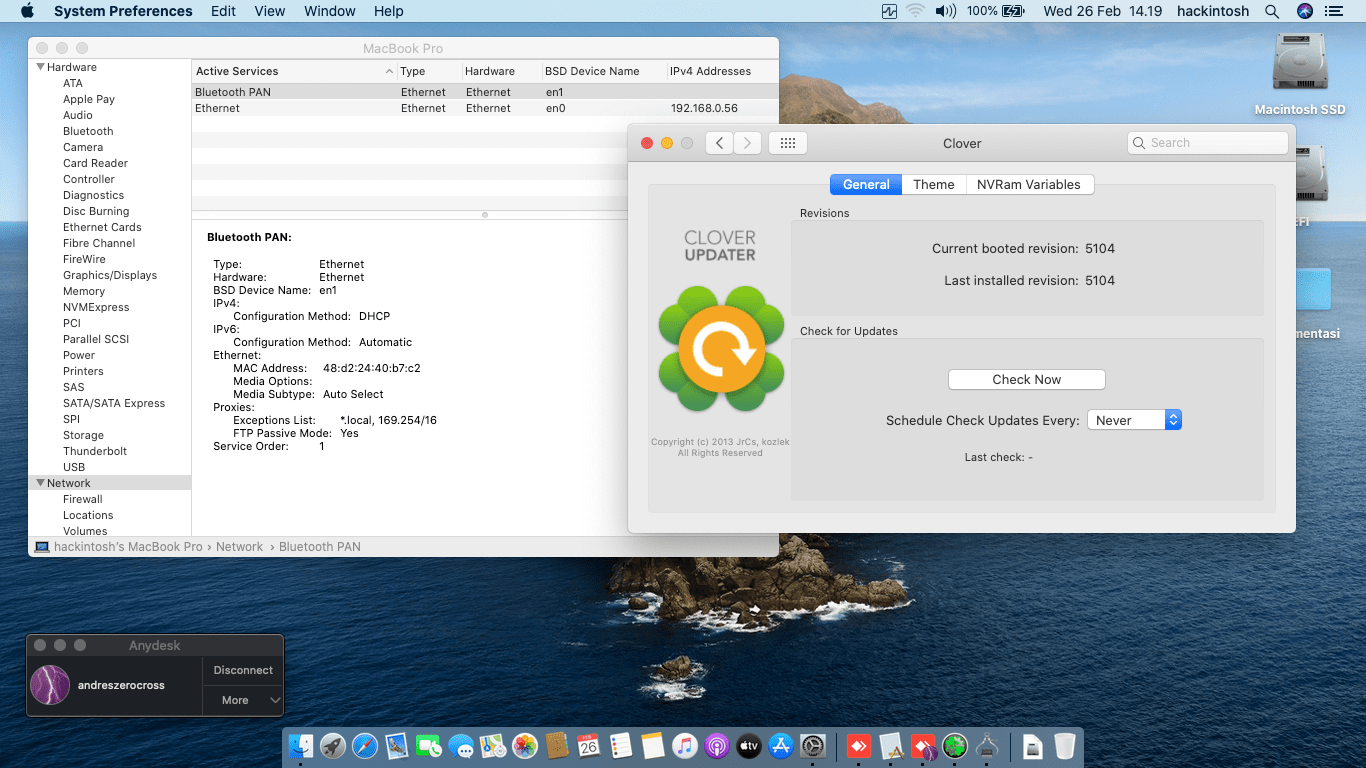Open Reminders from the Dock

click(x=621, y=746)
